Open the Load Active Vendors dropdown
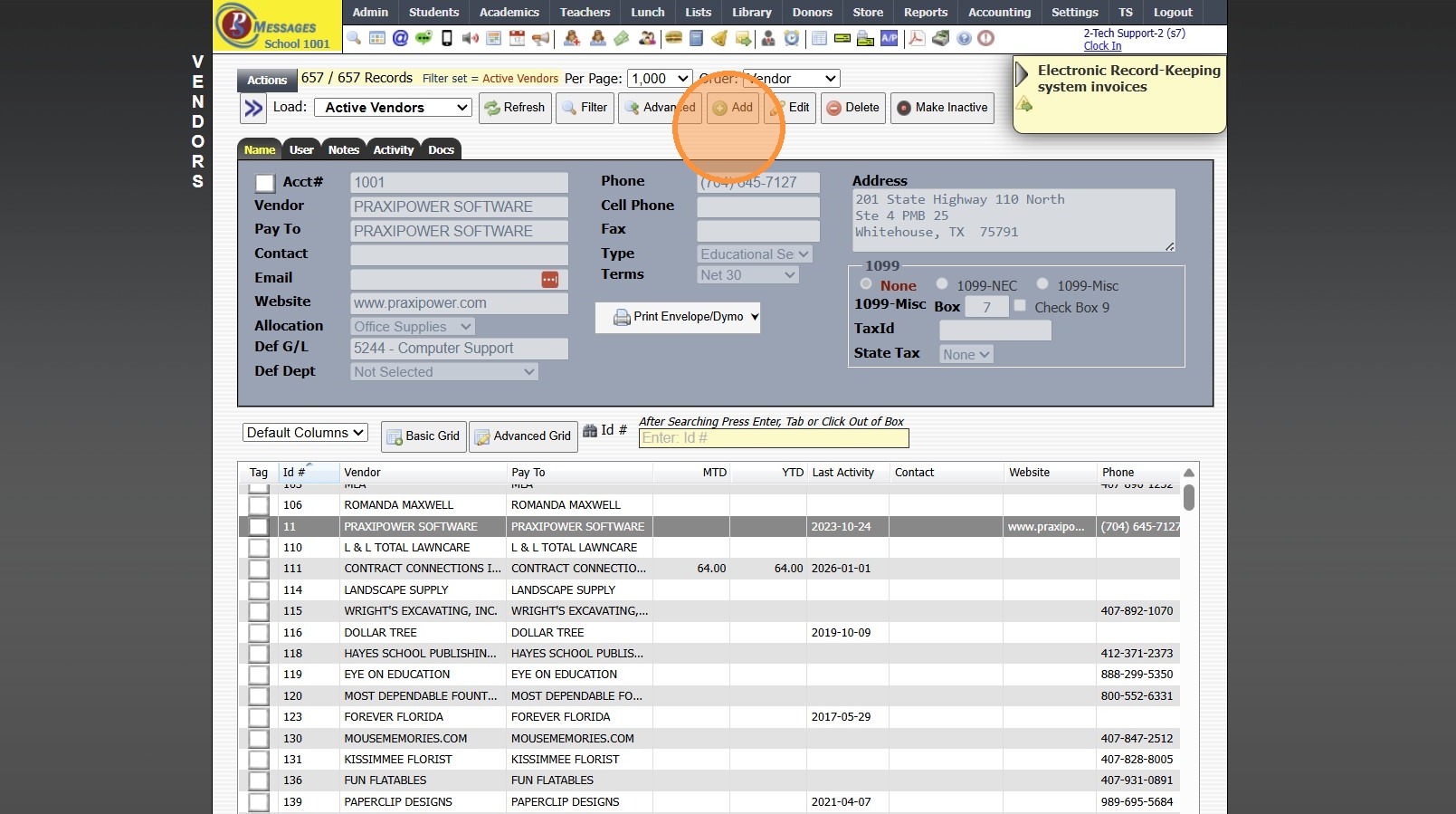Viewport: 1456px width, 814px height. 394,108
